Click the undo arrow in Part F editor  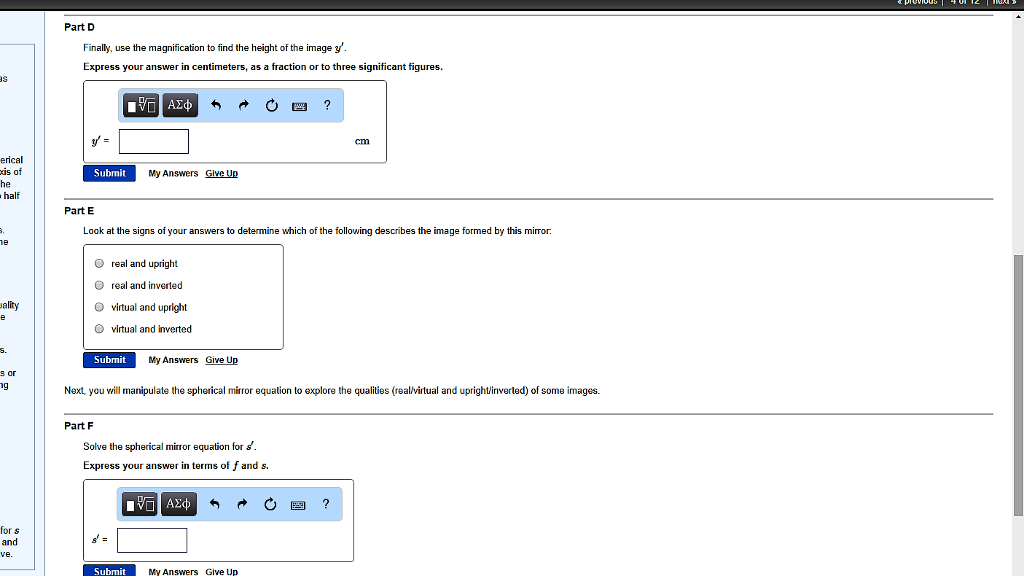coord(214,504)
